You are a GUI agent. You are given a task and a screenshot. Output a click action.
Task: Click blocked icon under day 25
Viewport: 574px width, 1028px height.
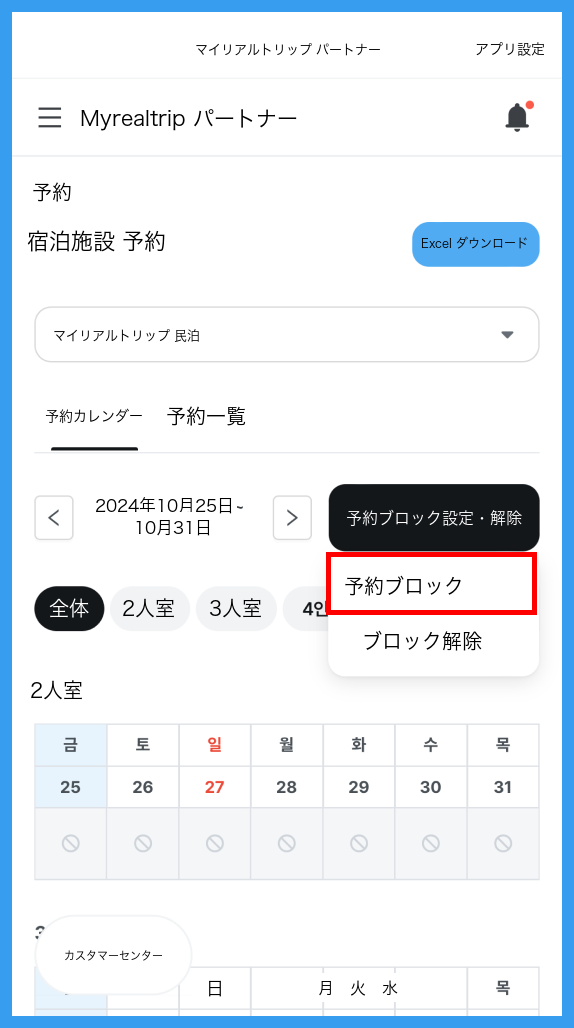pos(71,843)
